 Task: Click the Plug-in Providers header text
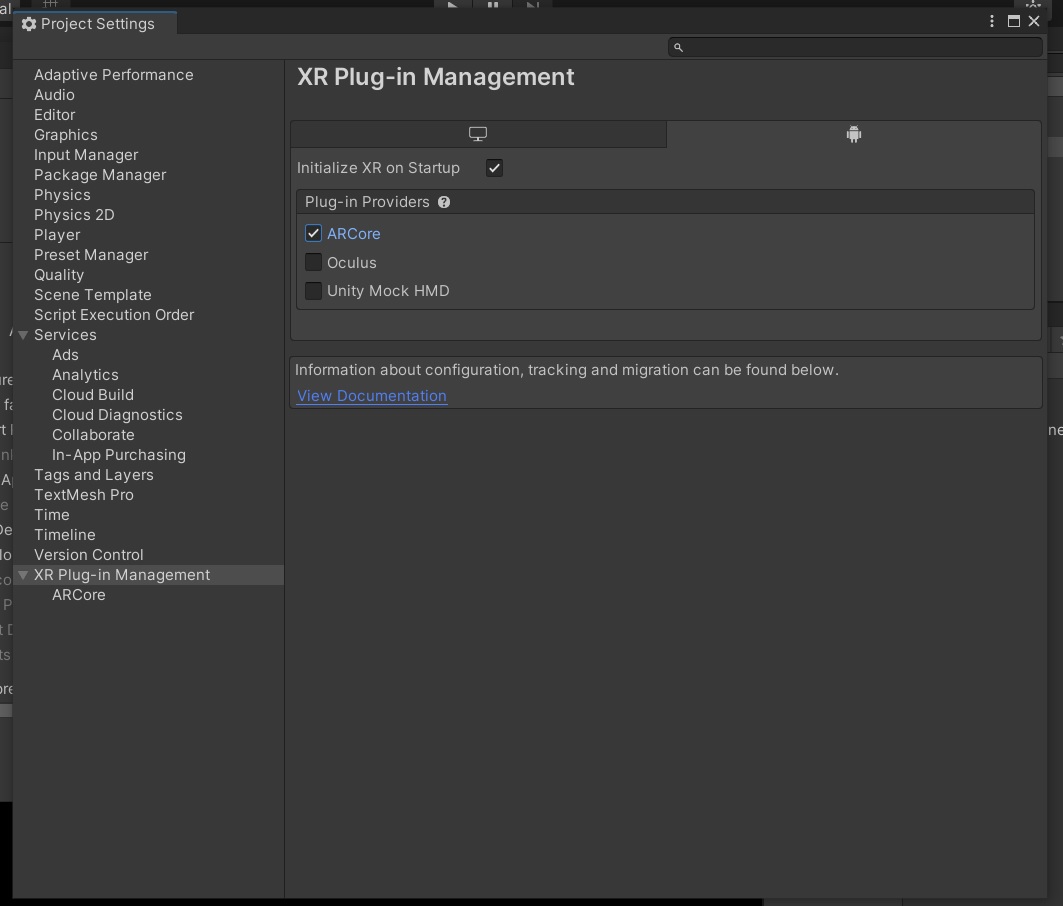click(367, 202)
